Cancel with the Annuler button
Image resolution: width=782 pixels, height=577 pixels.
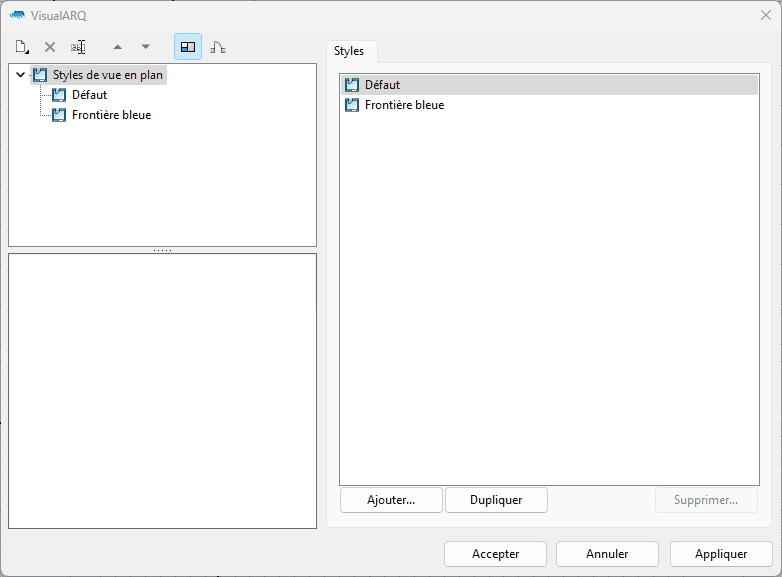coord(607,554)
